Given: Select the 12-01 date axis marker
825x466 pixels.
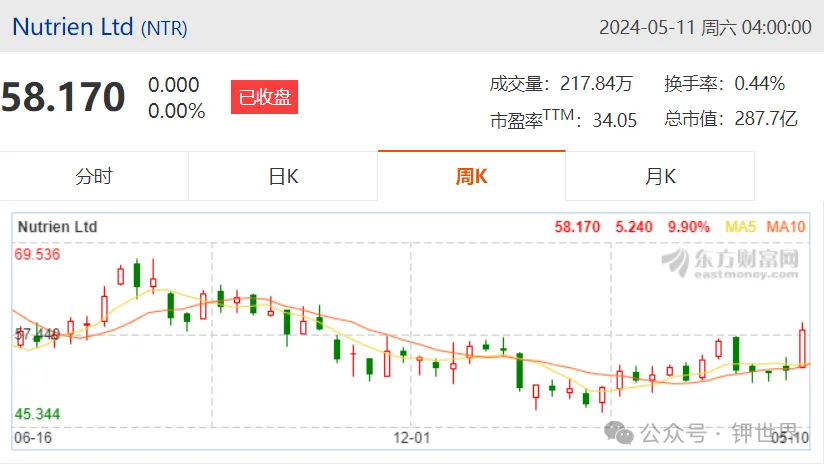Looking at the screenshot, I should (x=411, y=438).
